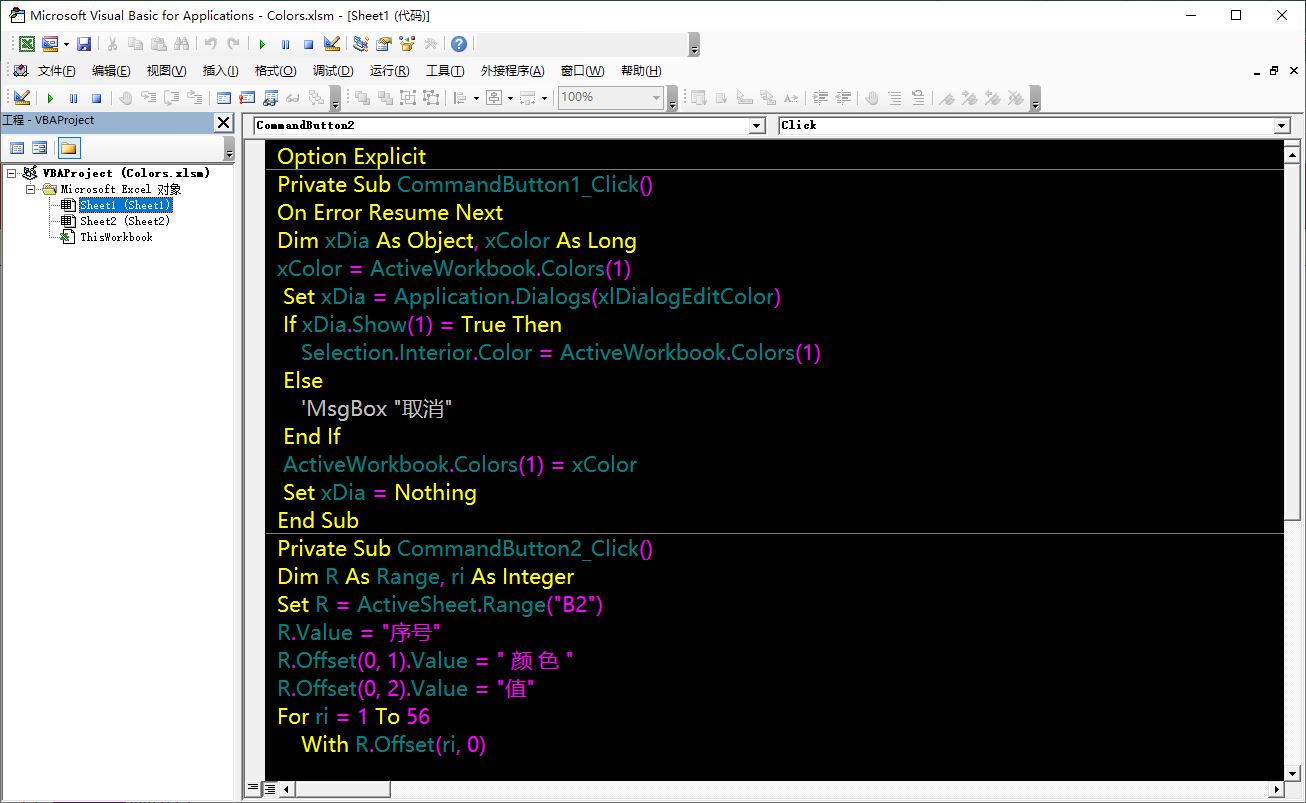Open the 调试(D) menu

point(333,71)
